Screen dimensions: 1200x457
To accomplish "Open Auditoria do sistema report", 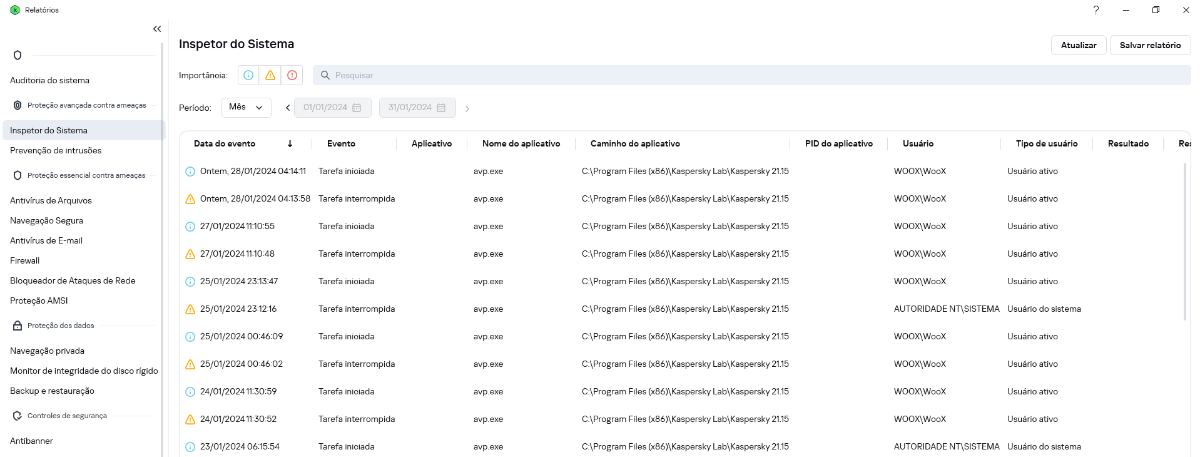I will 50,80.
